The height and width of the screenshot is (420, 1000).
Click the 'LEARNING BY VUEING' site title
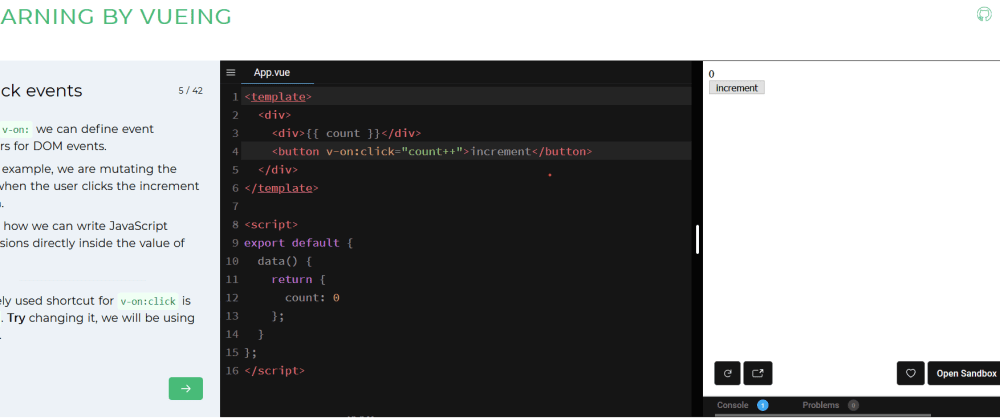[115, 17]
